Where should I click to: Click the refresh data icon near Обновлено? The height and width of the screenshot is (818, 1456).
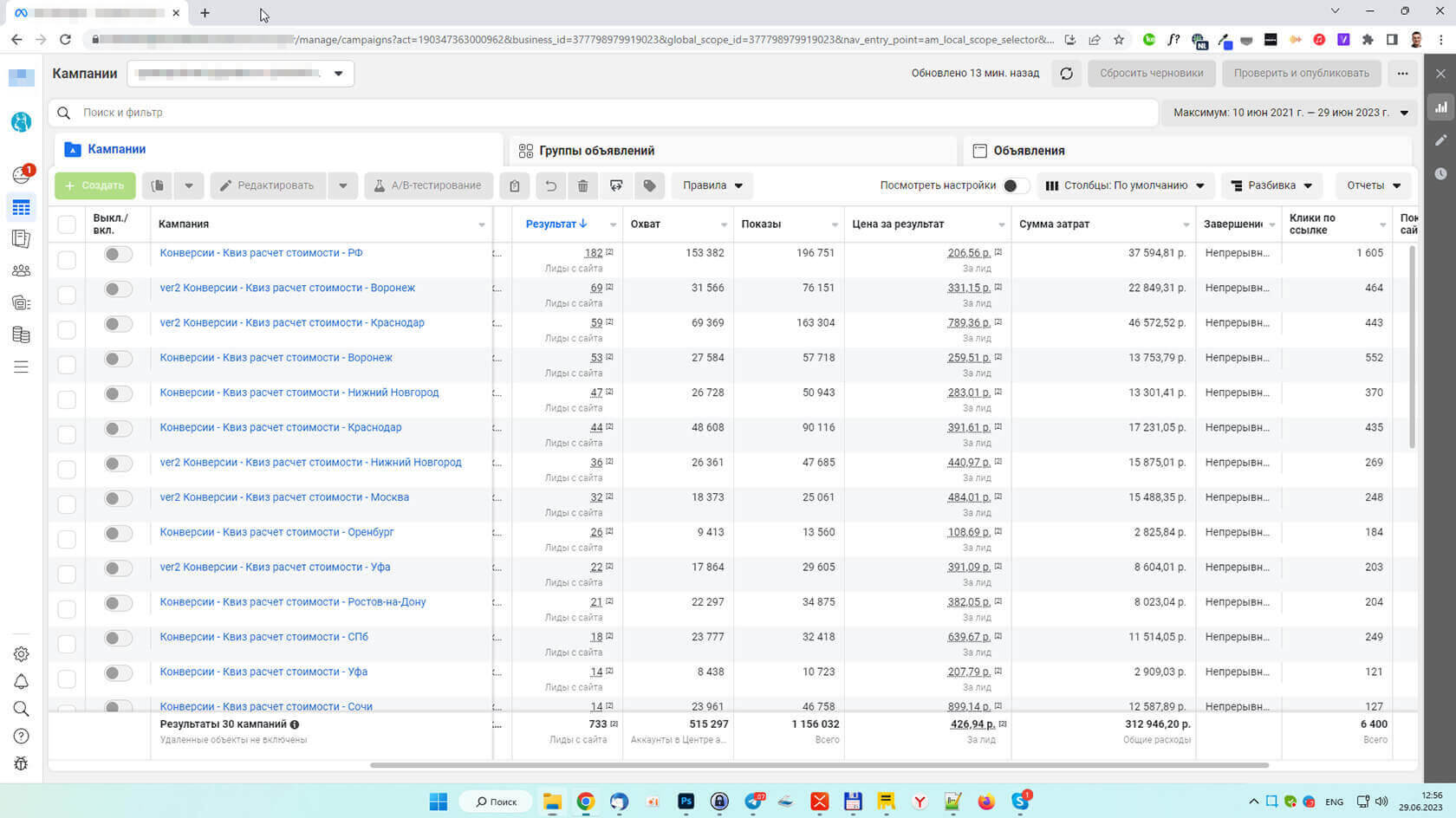coord(1066,74)
